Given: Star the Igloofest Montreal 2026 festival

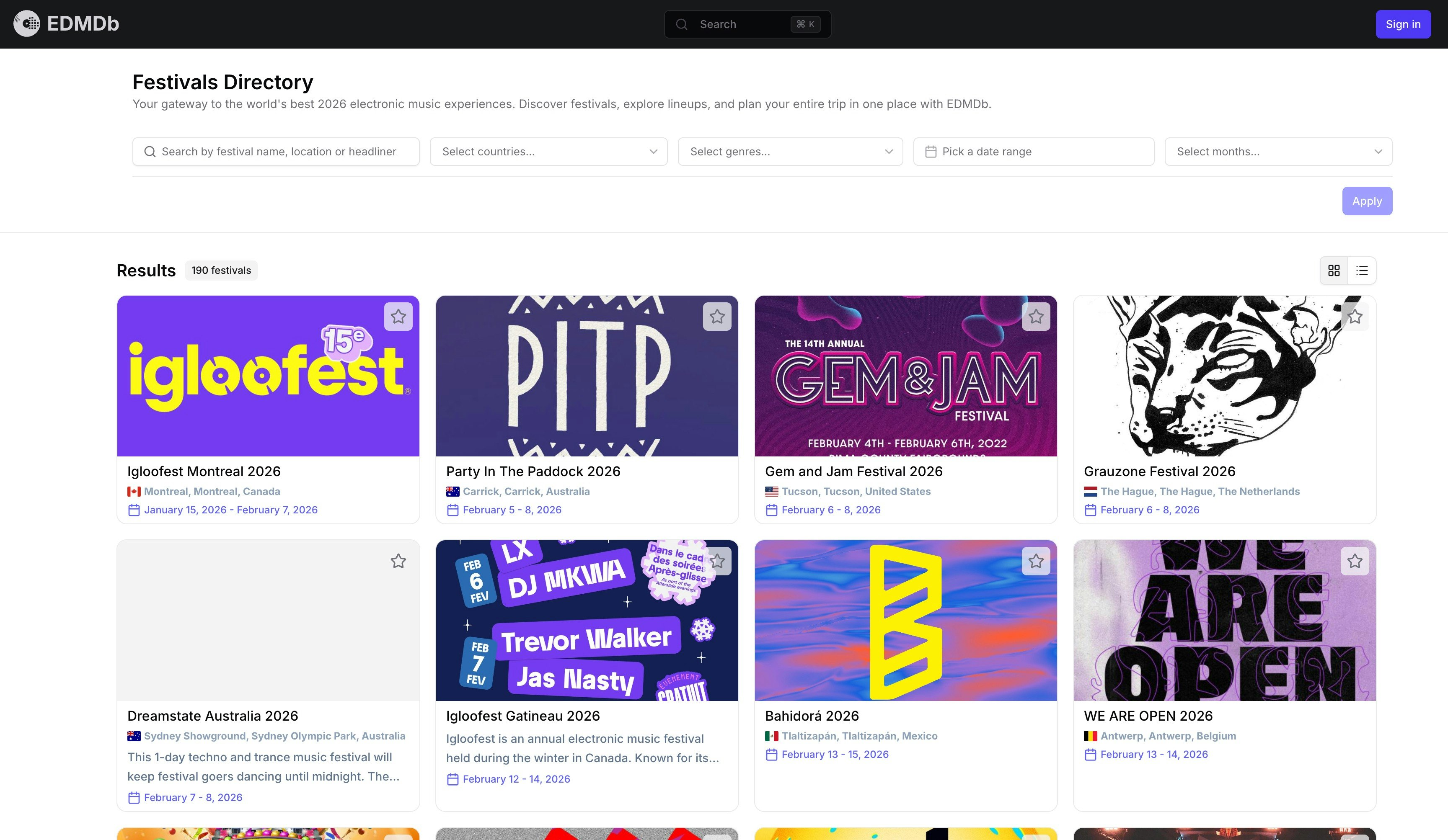Looking at the screenshot, I should click(398, 317).
